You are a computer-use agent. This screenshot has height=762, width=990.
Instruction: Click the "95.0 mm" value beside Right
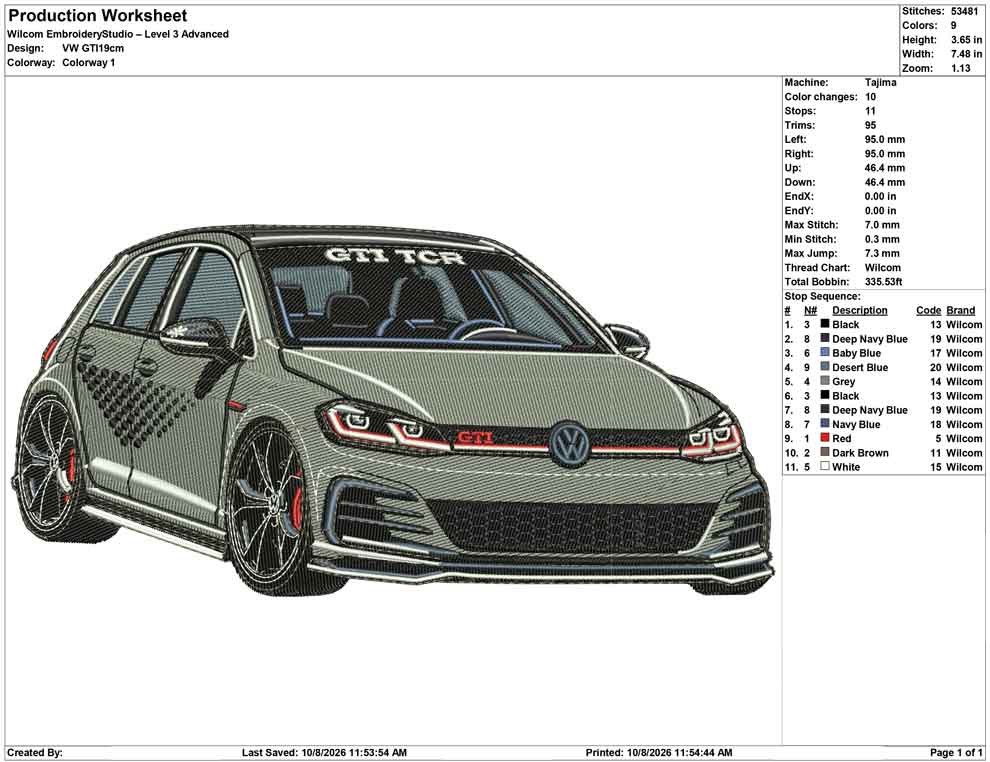pyautogui.click(x=885, y=153)
